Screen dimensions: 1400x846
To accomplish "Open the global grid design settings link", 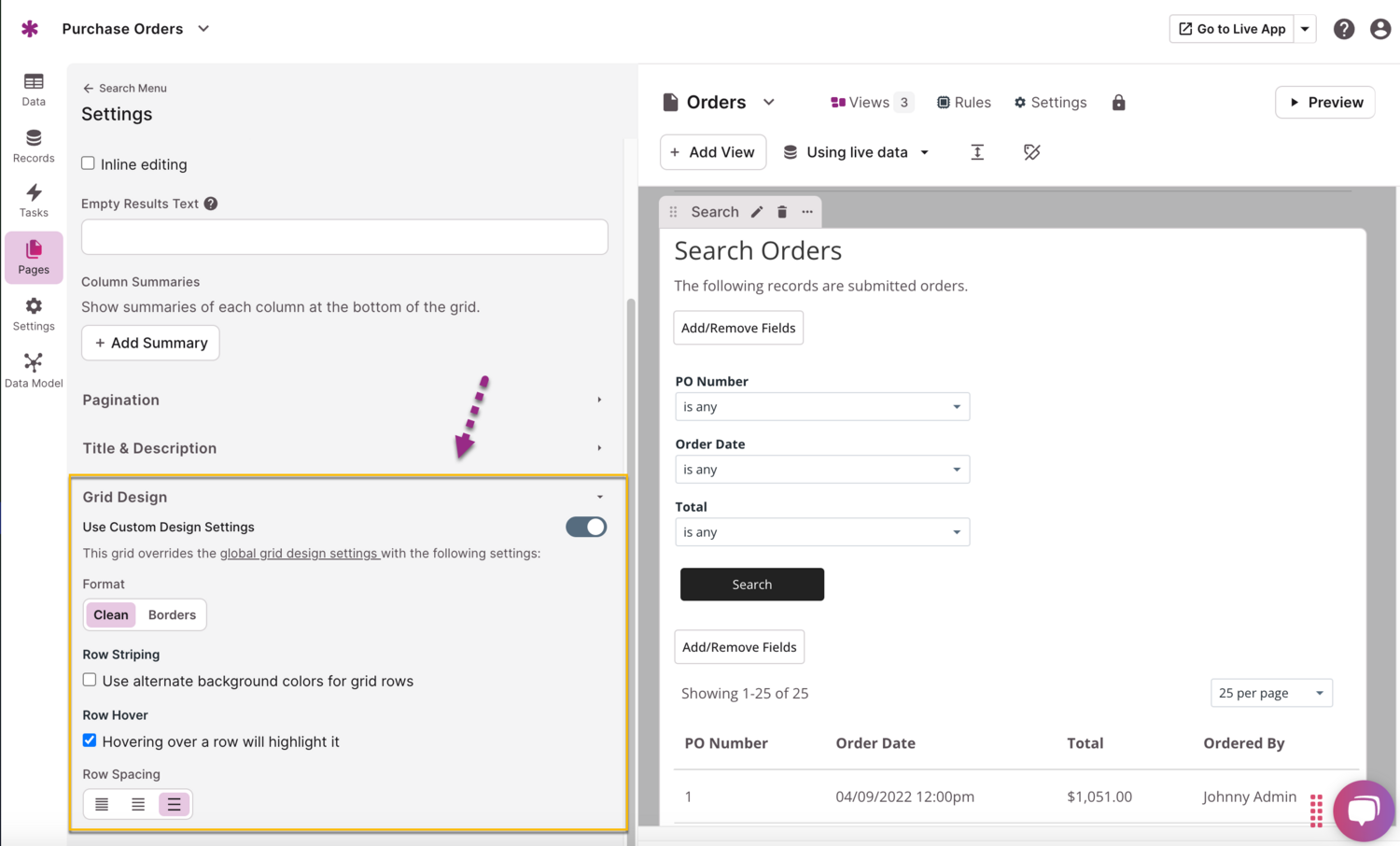I will click(299, 553).
